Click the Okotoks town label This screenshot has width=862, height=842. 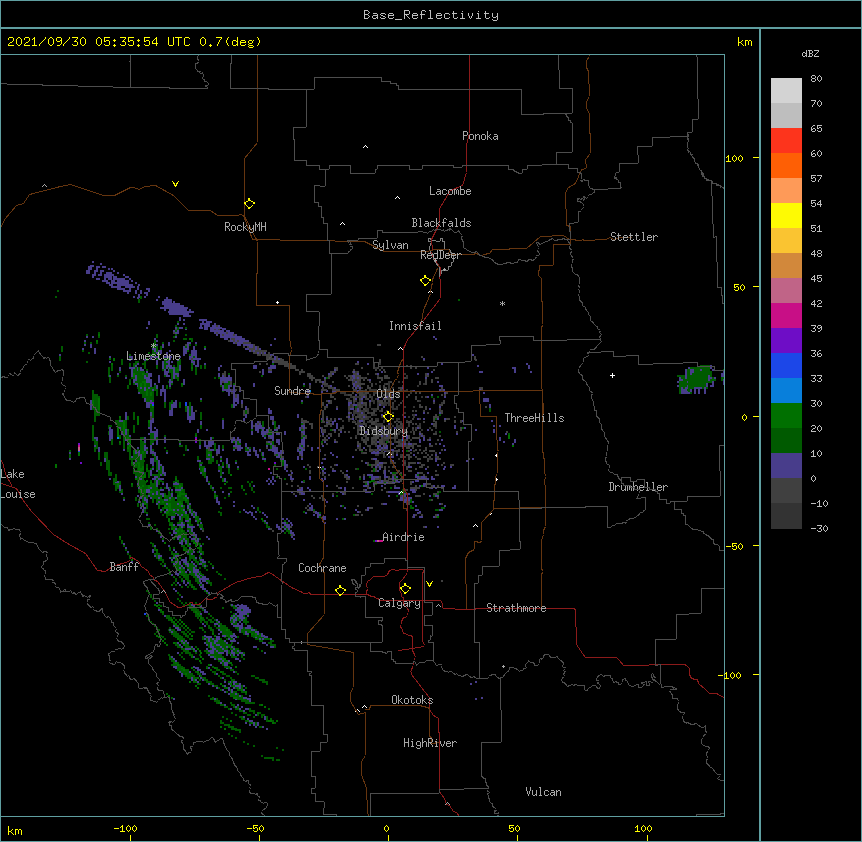pyautogui.click(x=412, y=700)
